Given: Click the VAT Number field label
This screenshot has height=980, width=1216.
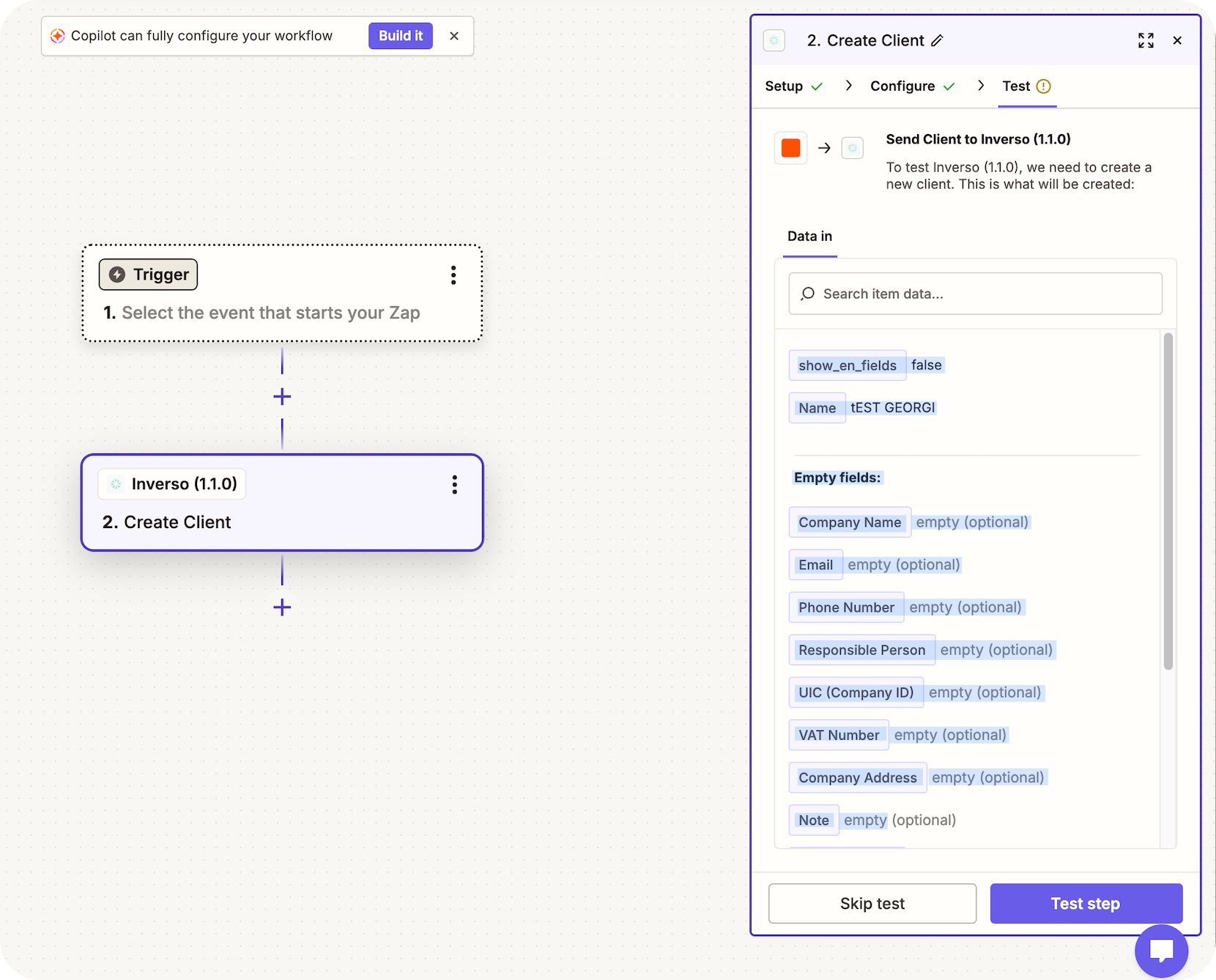Looking at the screenshot, I should click(839, 735).
